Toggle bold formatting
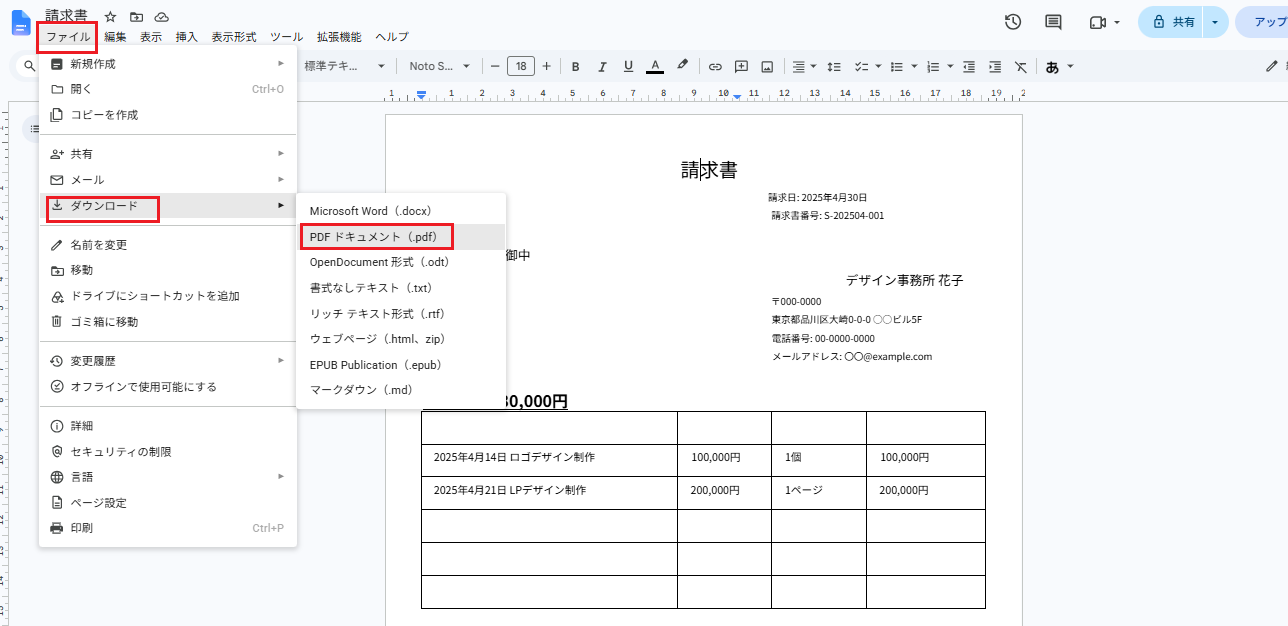The image size is (1288, 626). point(576,67)
